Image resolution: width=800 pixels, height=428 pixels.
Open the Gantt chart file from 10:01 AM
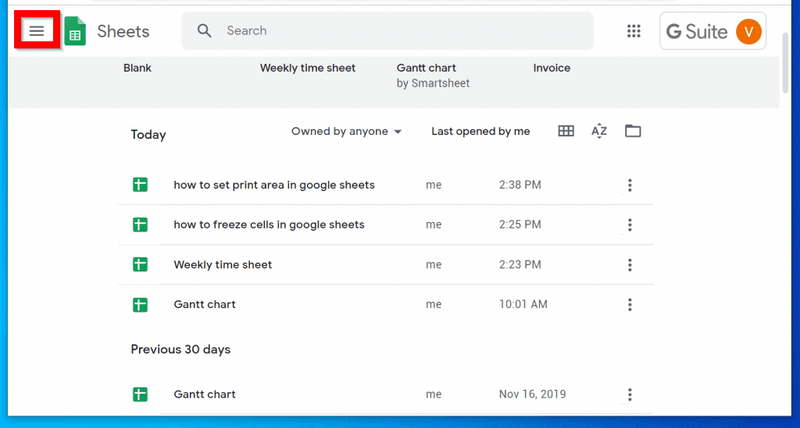click(205, 304)
